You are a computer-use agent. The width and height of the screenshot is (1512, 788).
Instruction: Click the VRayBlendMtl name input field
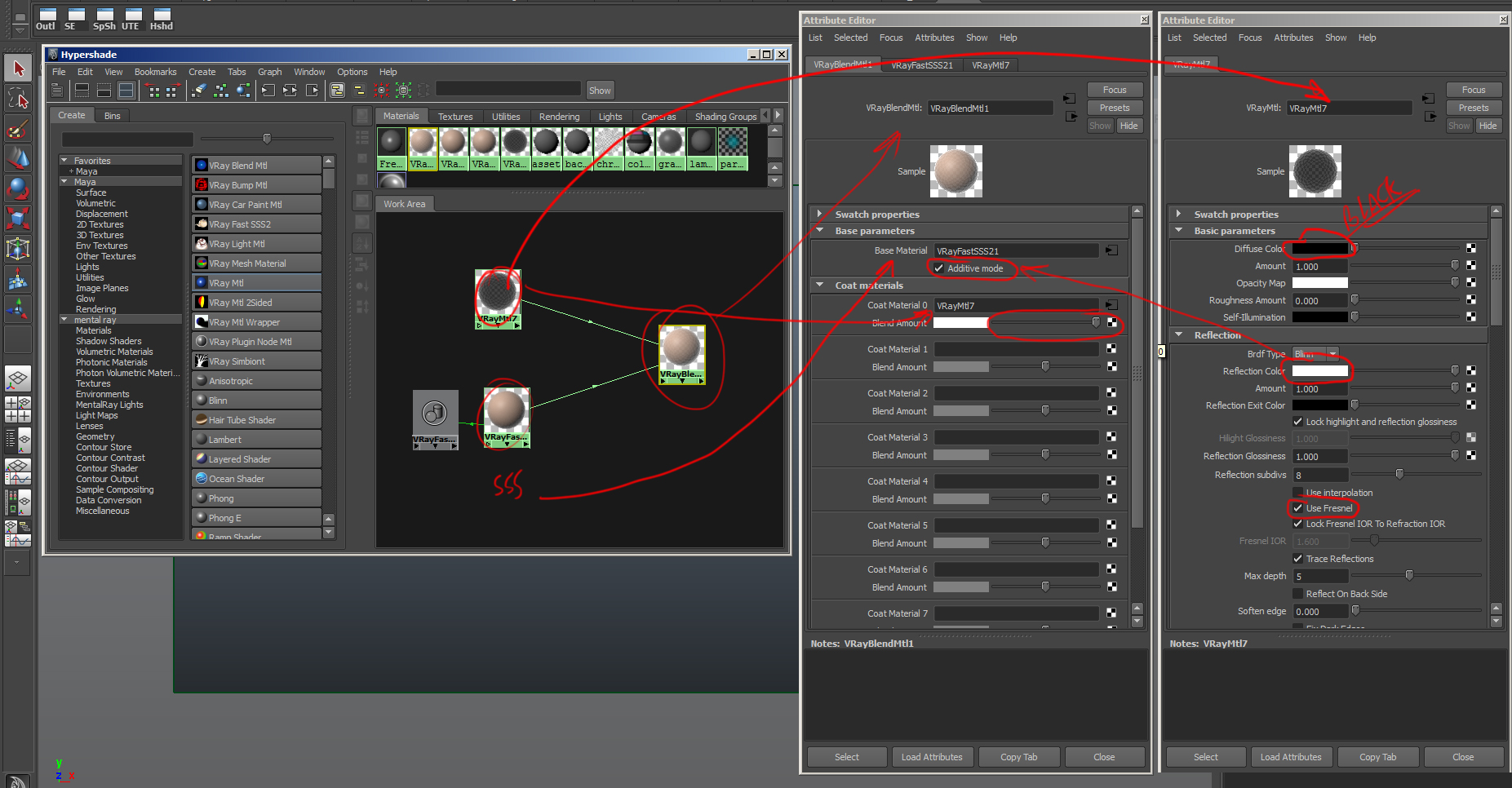991,108
